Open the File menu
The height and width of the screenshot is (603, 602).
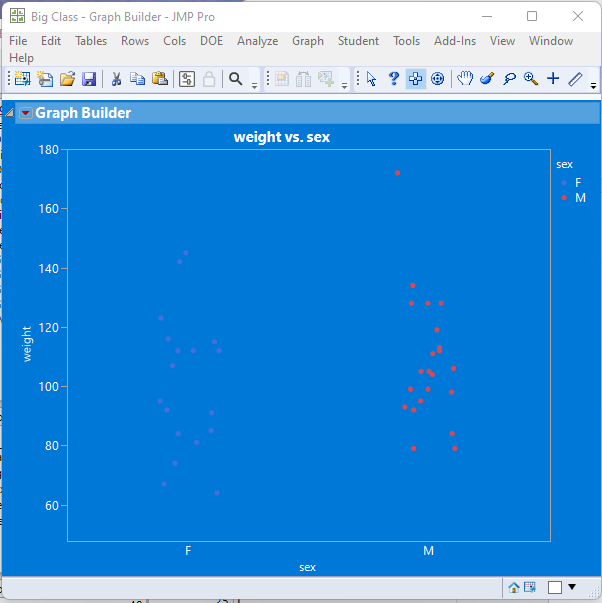[18, 41]
